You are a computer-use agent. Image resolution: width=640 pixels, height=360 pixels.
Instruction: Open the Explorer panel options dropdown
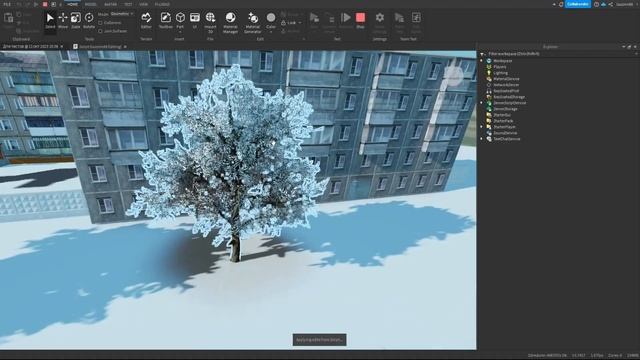click(x=623, y=47)
